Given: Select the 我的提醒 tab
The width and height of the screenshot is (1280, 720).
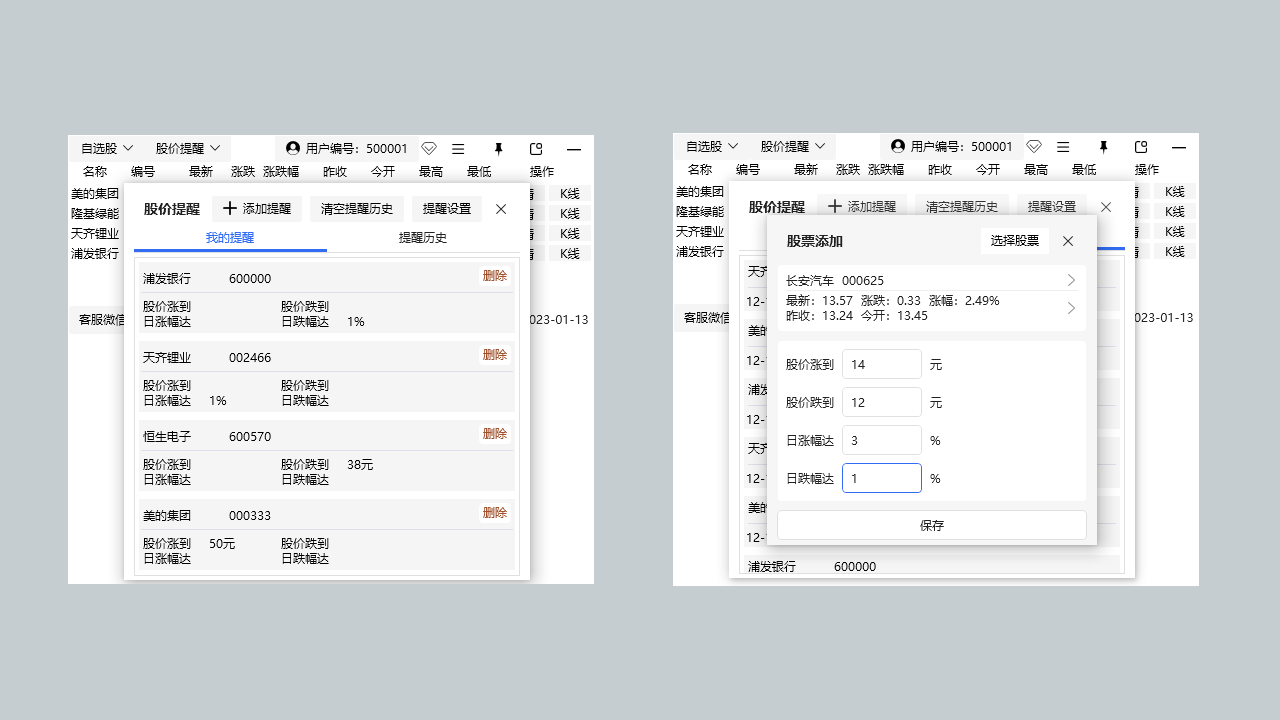Looking at the screenshot, I should [x=230, y=238].
